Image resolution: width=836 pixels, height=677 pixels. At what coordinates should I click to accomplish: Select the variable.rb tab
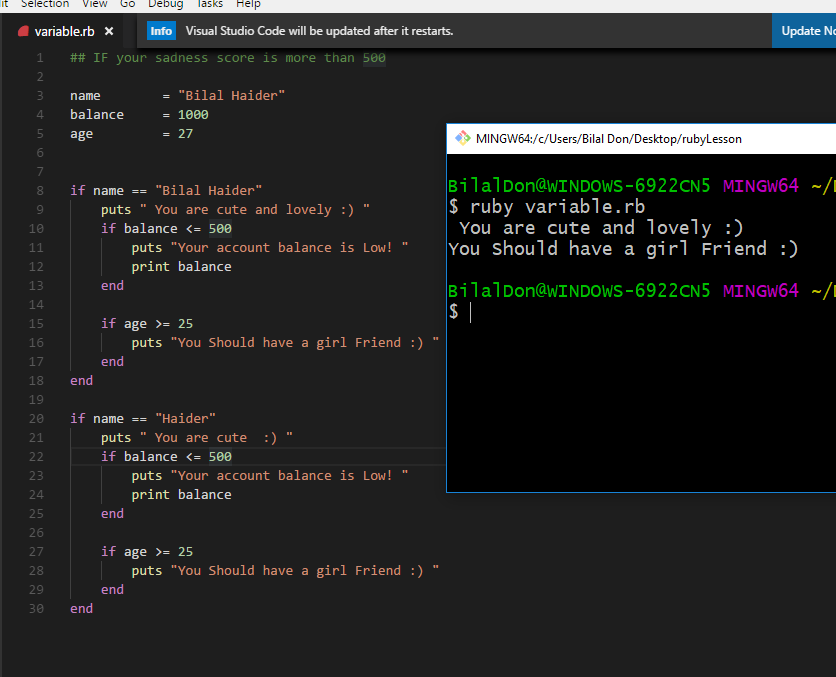(x=64, y=31)
